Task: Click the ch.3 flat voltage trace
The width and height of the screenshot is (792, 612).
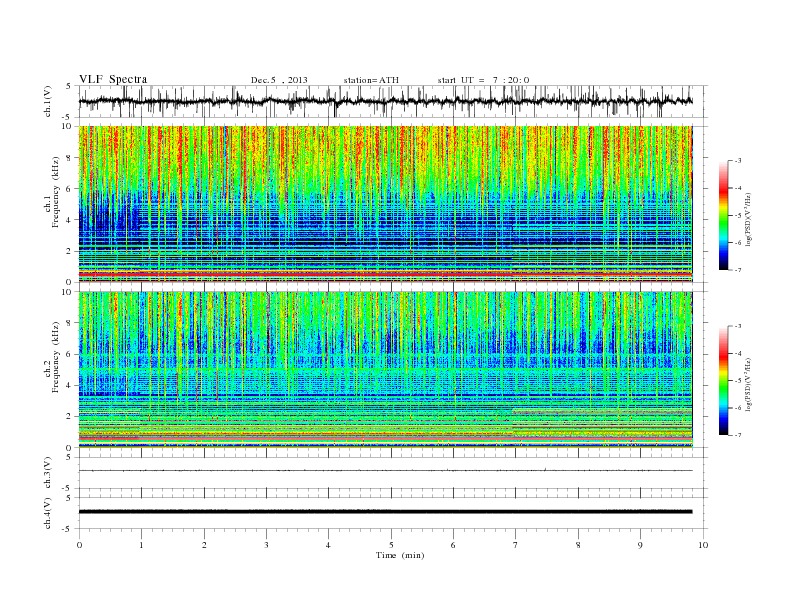Action: (385, 471)
